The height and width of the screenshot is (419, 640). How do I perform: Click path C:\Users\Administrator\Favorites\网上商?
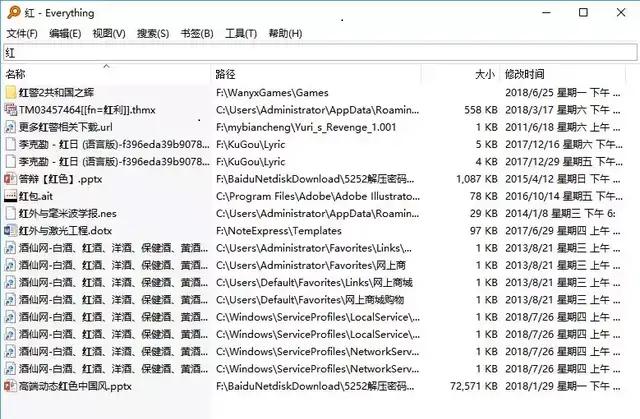pos(311,265)
